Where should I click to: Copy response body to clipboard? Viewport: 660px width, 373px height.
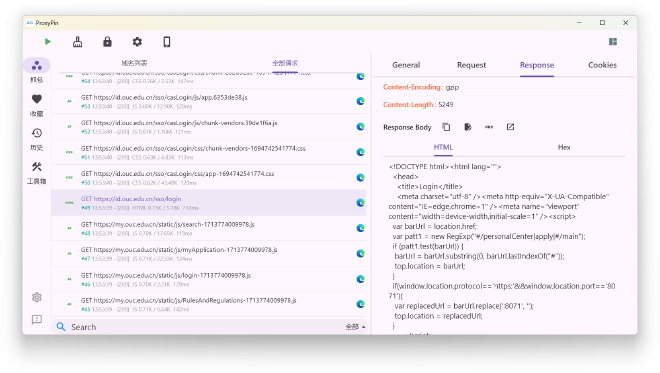(446, 127)
